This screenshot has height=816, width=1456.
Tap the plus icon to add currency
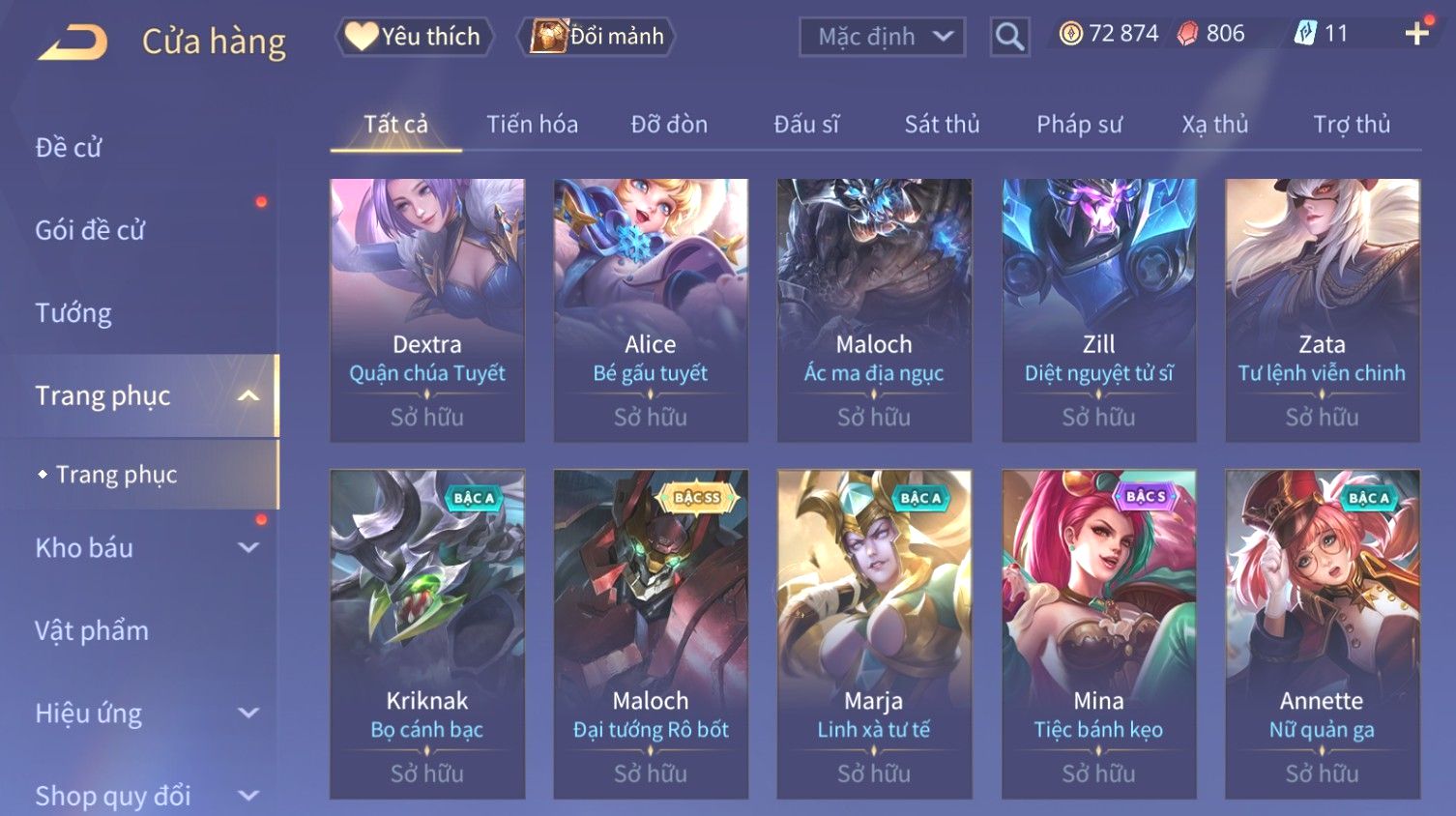pos(1417,34)
